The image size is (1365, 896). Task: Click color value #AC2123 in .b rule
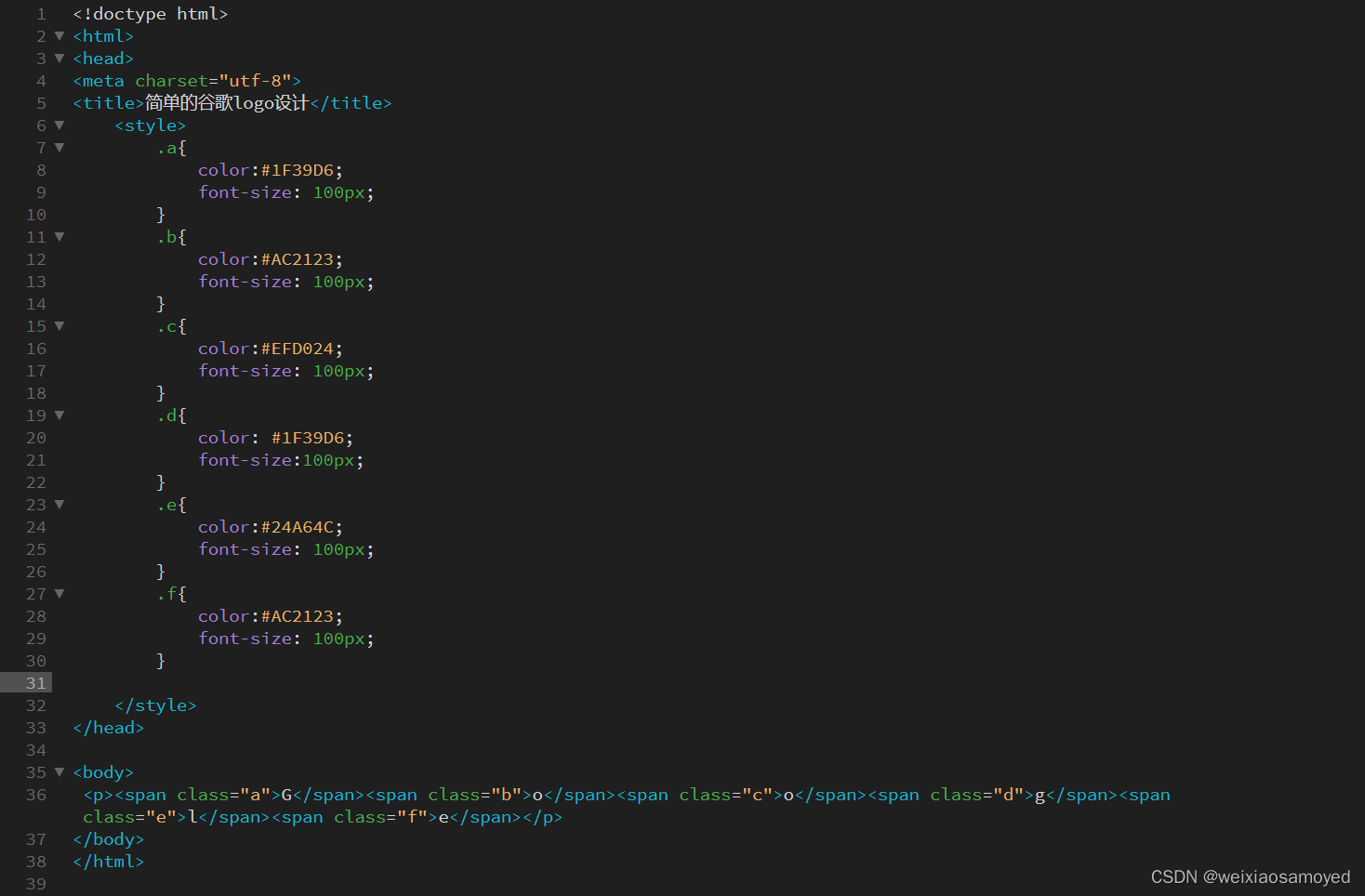(298, 259)
